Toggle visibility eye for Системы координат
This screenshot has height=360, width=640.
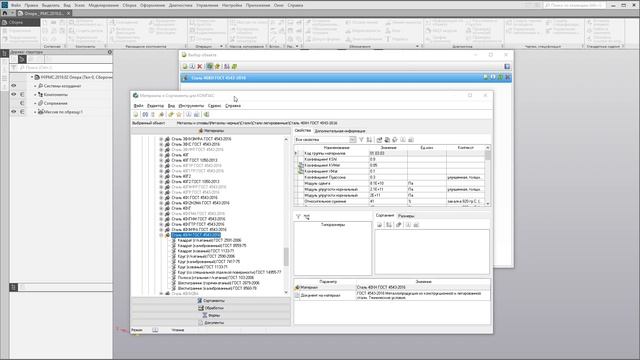[x=13, y=86]
